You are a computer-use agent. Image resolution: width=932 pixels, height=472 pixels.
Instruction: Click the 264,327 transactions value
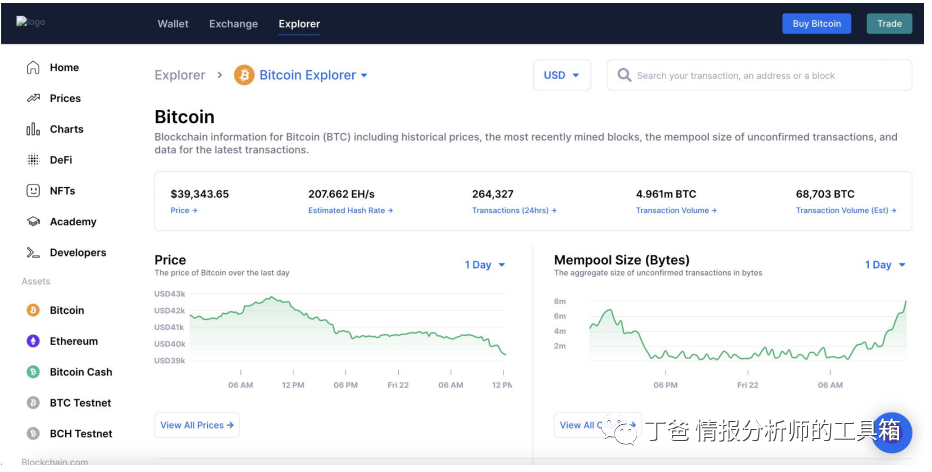click(493, 194)
